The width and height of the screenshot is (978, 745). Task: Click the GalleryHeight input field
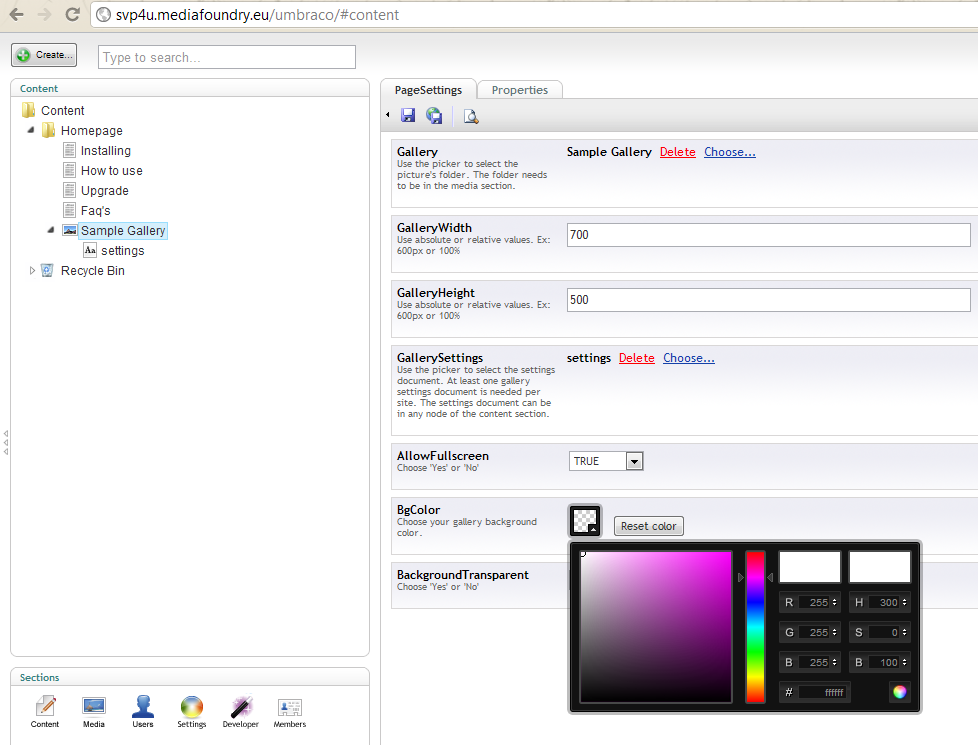point(768,299)
